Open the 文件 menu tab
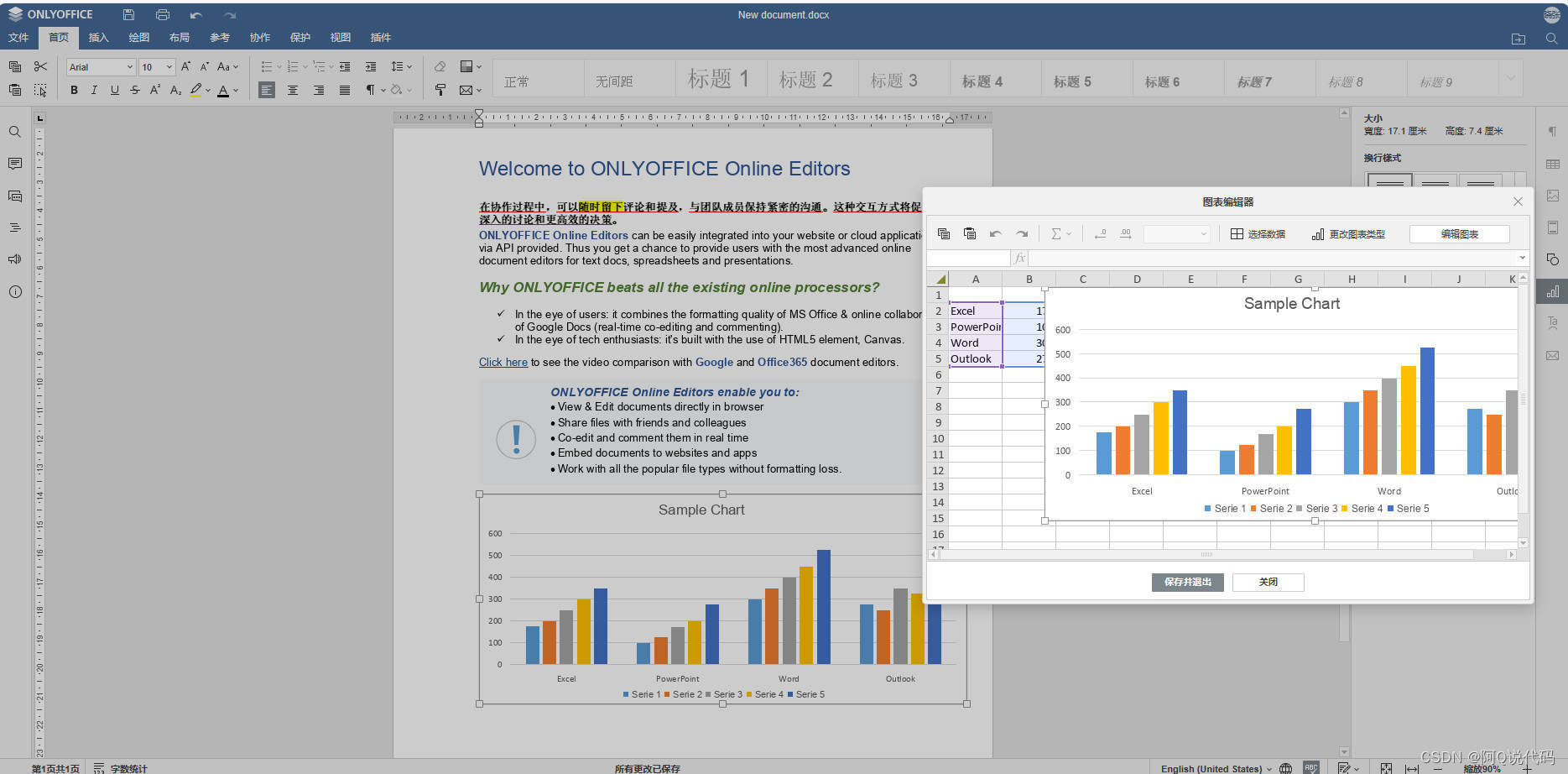 click(18, 37)
